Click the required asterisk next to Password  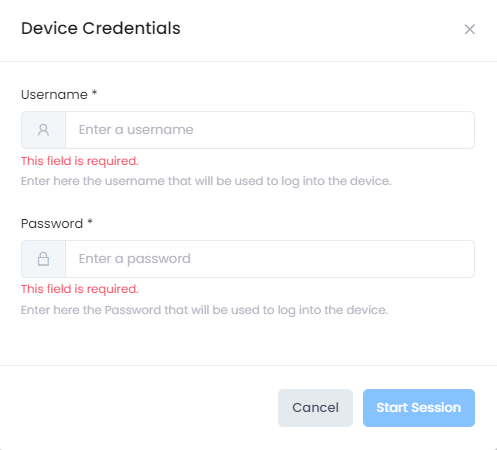coord(90,221)
